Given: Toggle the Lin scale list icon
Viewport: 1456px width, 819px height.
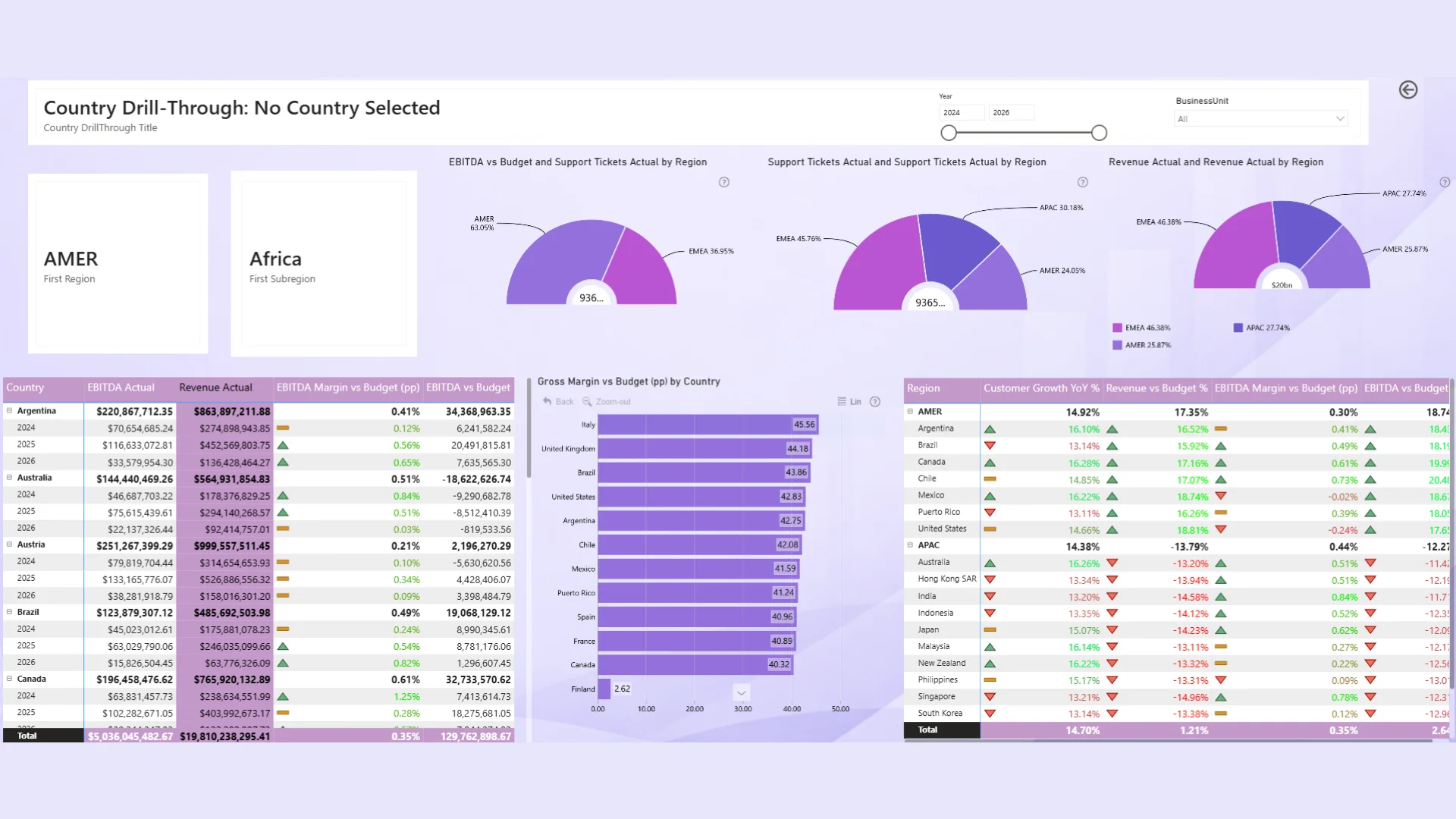Looking at the screenshot, I should click(x=842, y=402).
